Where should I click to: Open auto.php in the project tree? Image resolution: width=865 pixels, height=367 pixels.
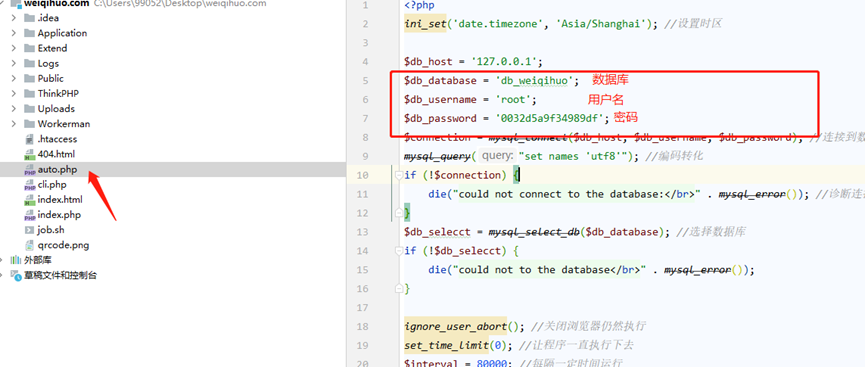57,169
